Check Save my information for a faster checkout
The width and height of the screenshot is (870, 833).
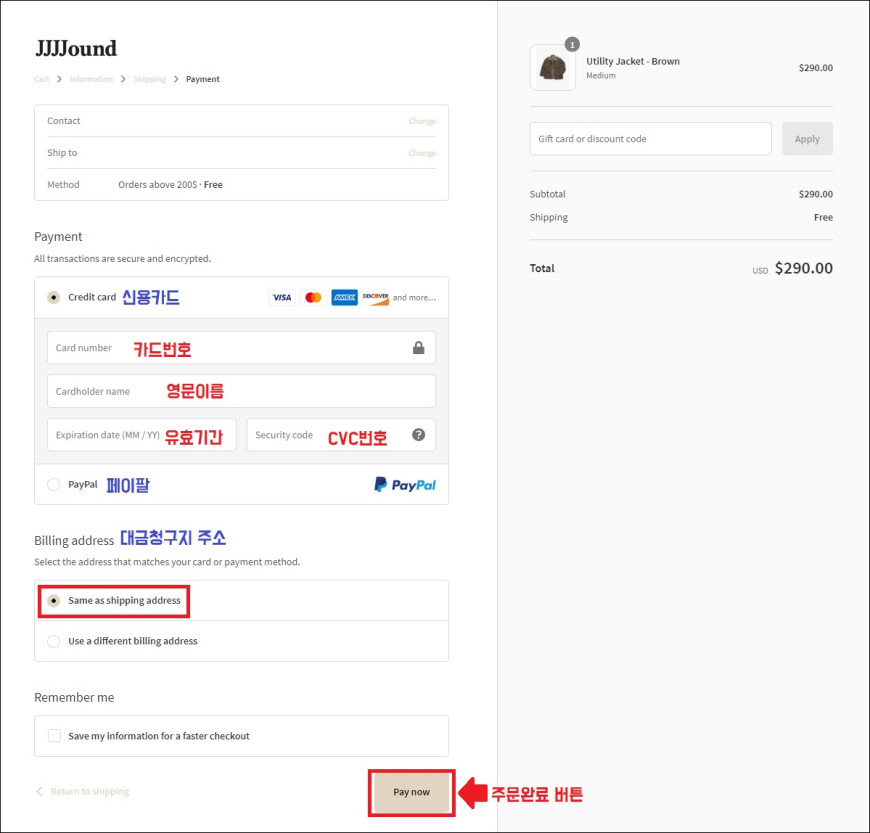tap(54, 736)
